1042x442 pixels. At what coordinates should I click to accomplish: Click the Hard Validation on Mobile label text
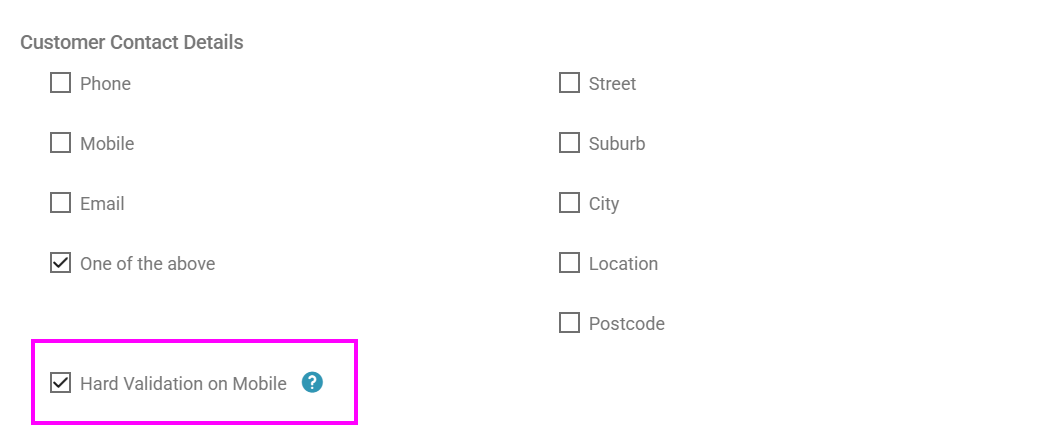pyautogui.click(x=183, y=384)
